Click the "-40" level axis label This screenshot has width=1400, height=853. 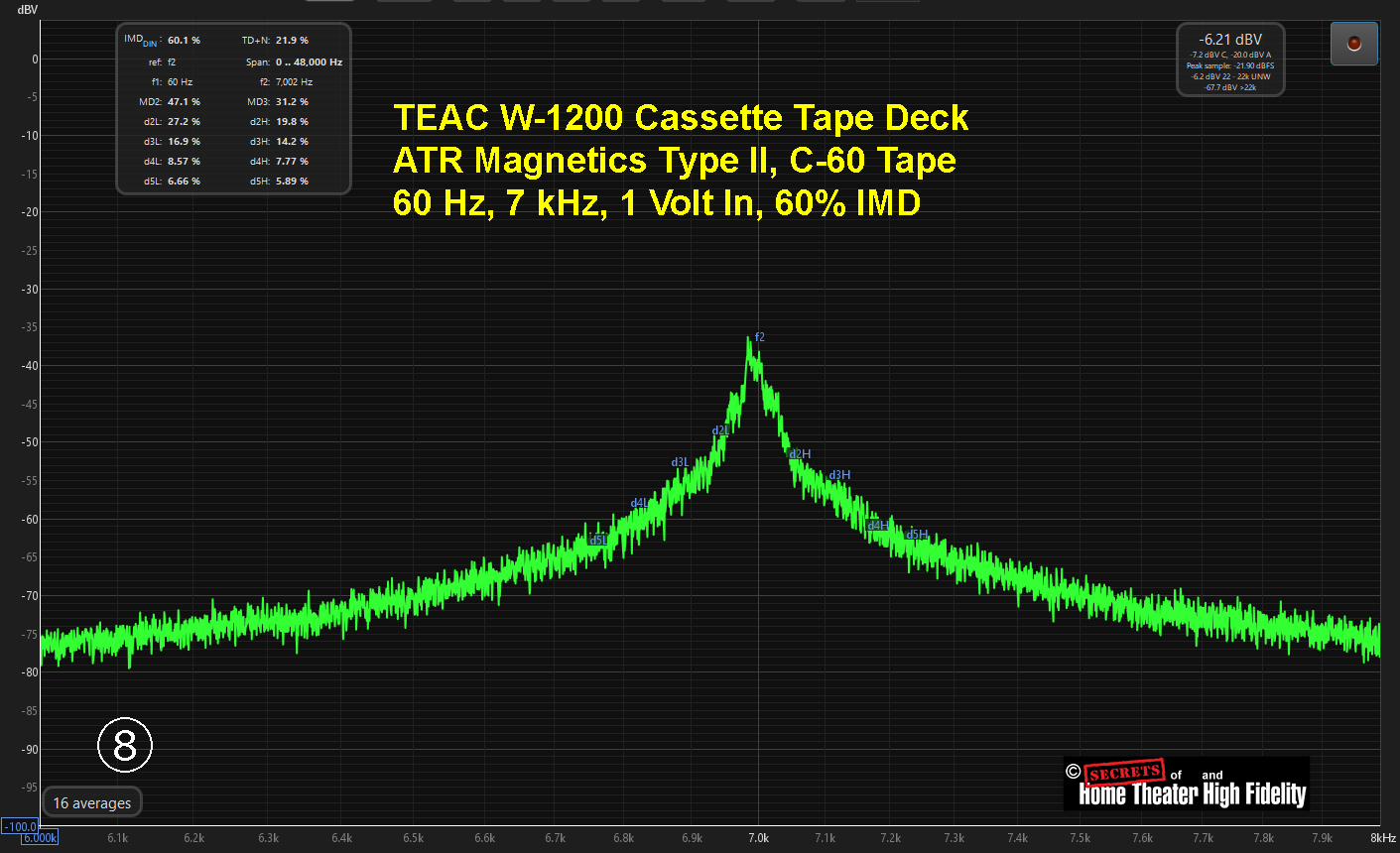tap(30, 366)
